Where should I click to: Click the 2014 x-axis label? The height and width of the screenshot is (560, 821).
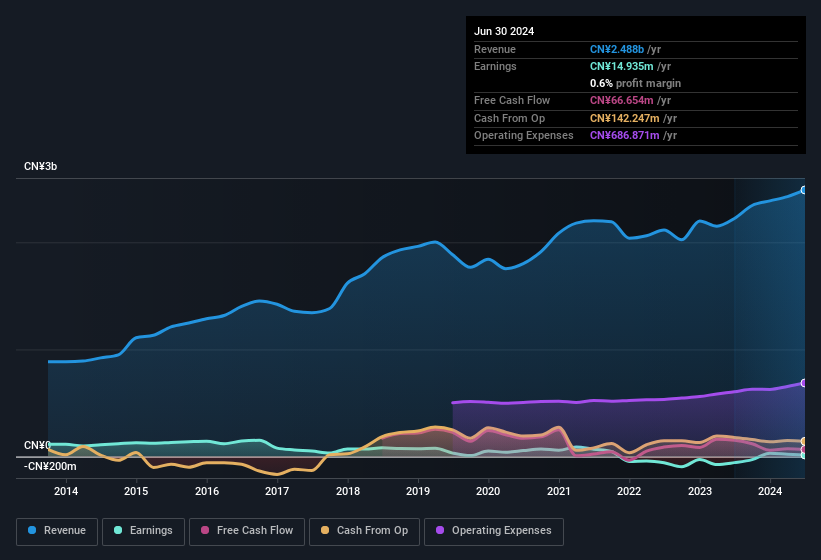pyautogui.click(x=66, y=491)
